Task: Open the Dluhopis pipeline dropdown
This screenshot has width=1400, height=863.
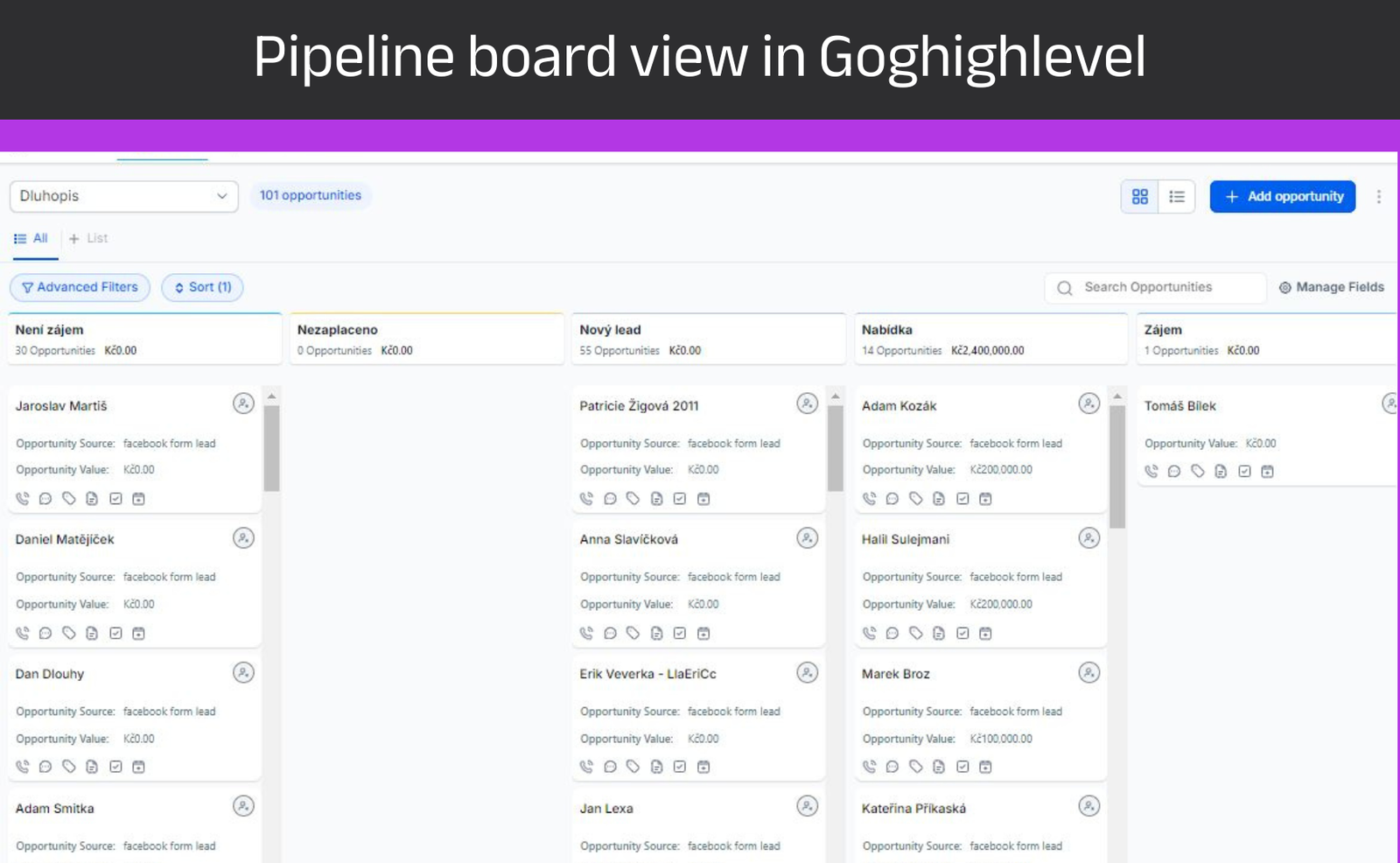Action: [x=123, y=196]
